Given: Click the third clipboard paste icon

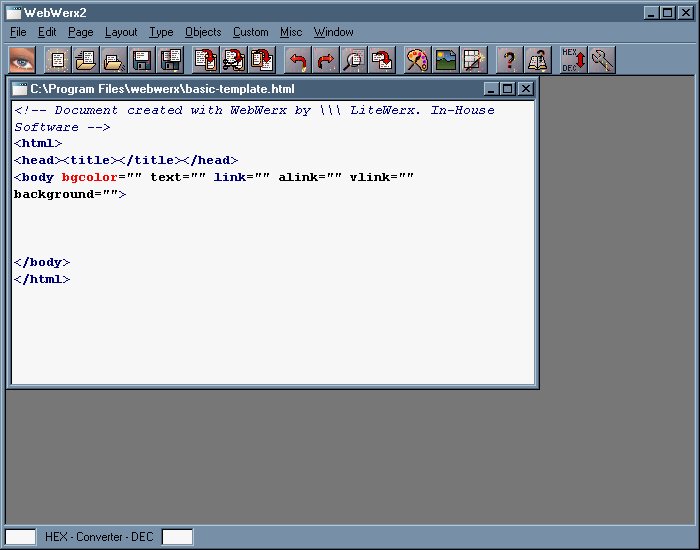Looking at the screenshot, I should 262,59.
